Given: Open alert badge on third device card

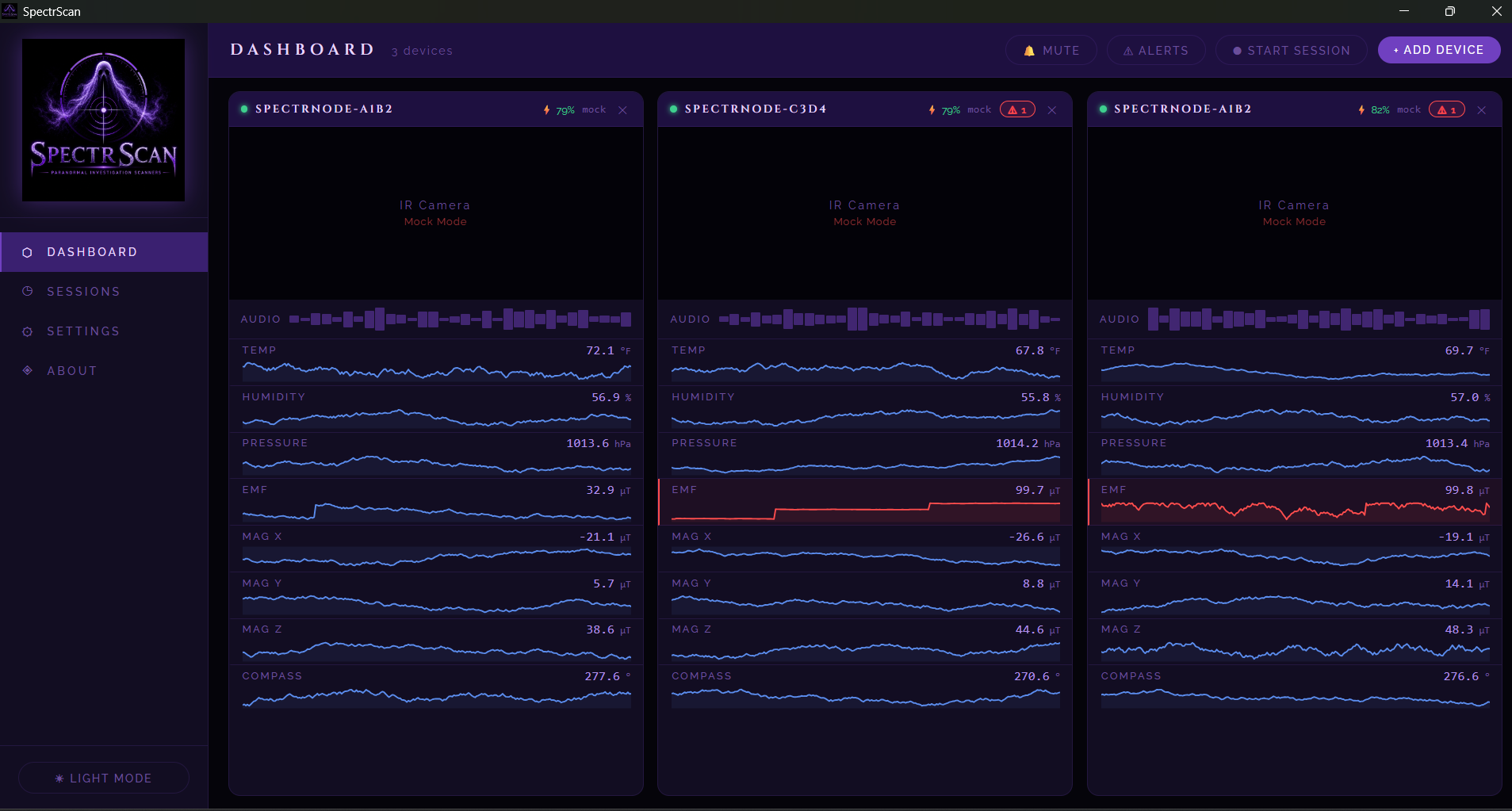Looking at the screenshot, I should click(x=1447, y=109).
